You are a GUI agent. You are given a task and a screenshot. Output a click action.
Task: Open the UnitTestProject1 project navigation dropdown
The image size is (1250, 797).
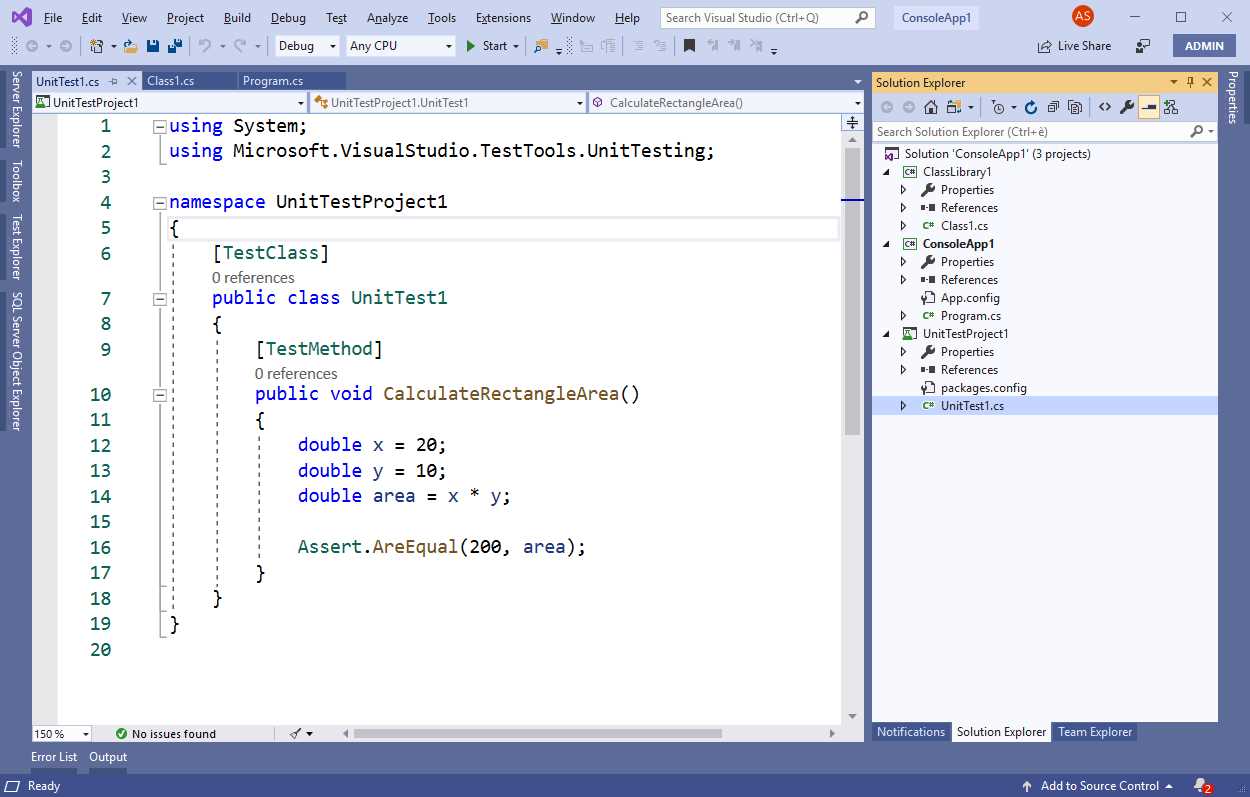pos(301,102)
